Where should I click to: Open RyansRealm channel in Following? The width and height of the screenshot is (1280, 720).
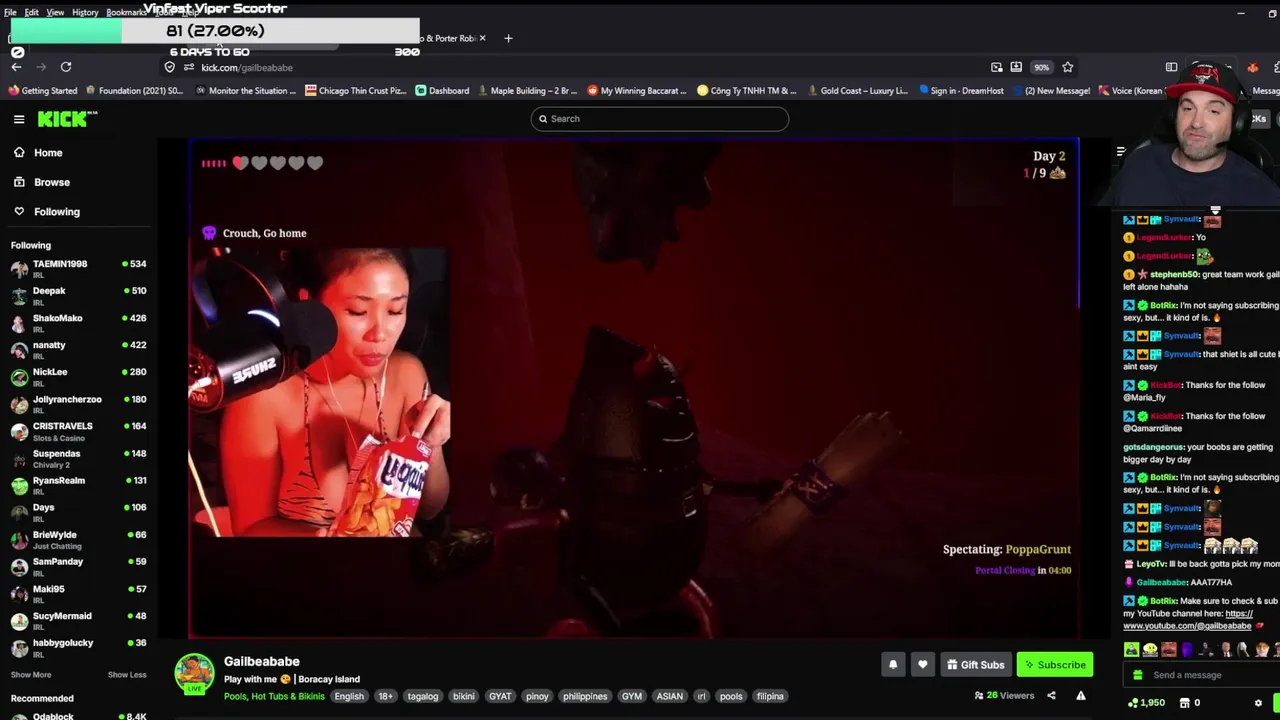click(x=78, y=485)
